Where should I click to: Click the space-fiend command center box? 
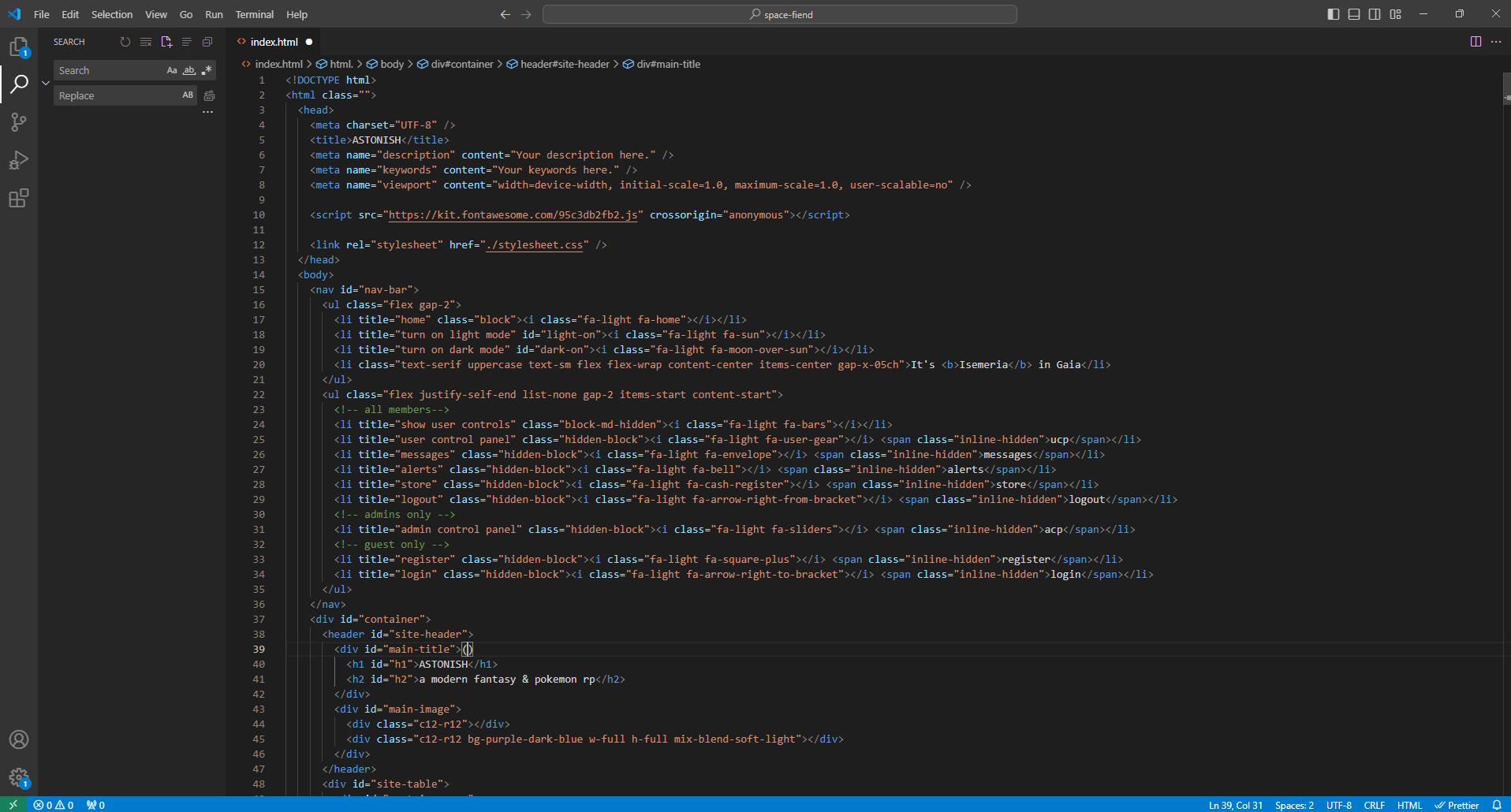(780, 14)
